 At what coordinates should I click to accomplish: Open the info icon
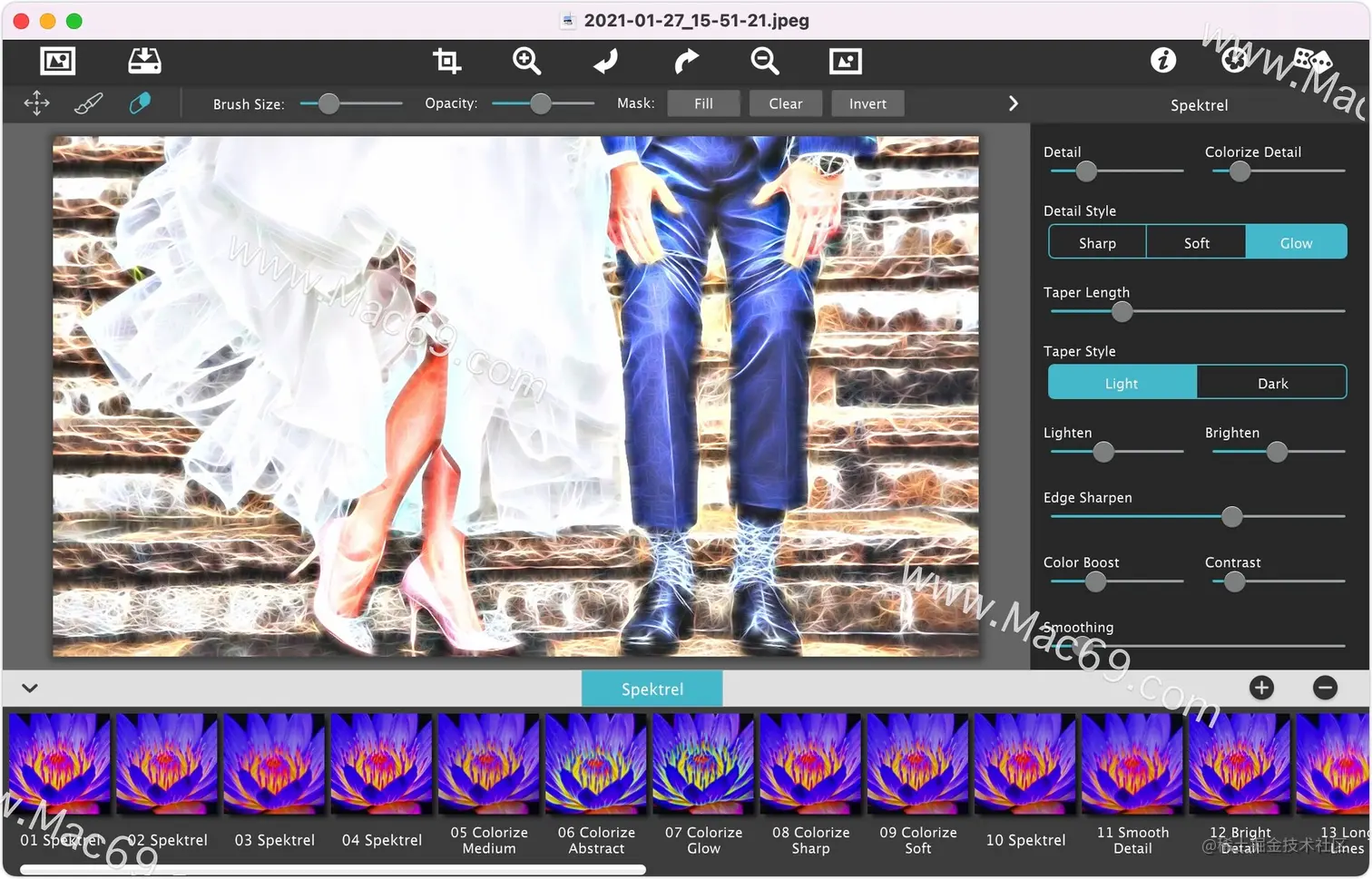tap(1163, 61)
